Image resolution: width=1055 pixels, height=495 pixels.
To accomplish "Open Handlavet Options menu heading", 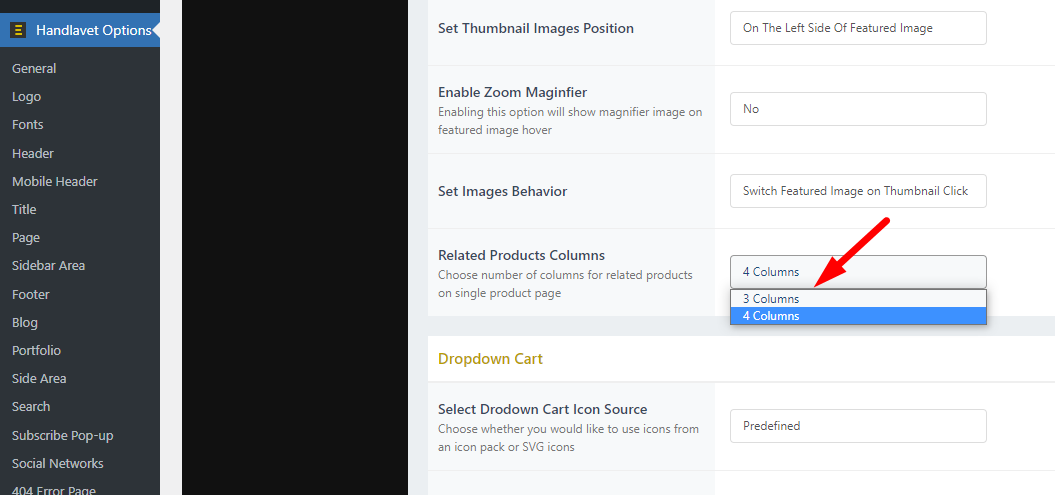I will point(94,30).
